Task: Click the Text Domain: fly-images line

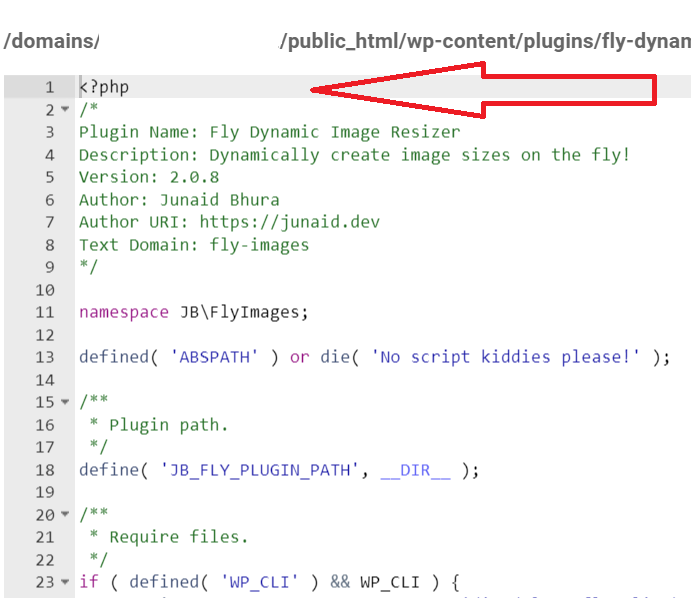Action: (194, 244)
